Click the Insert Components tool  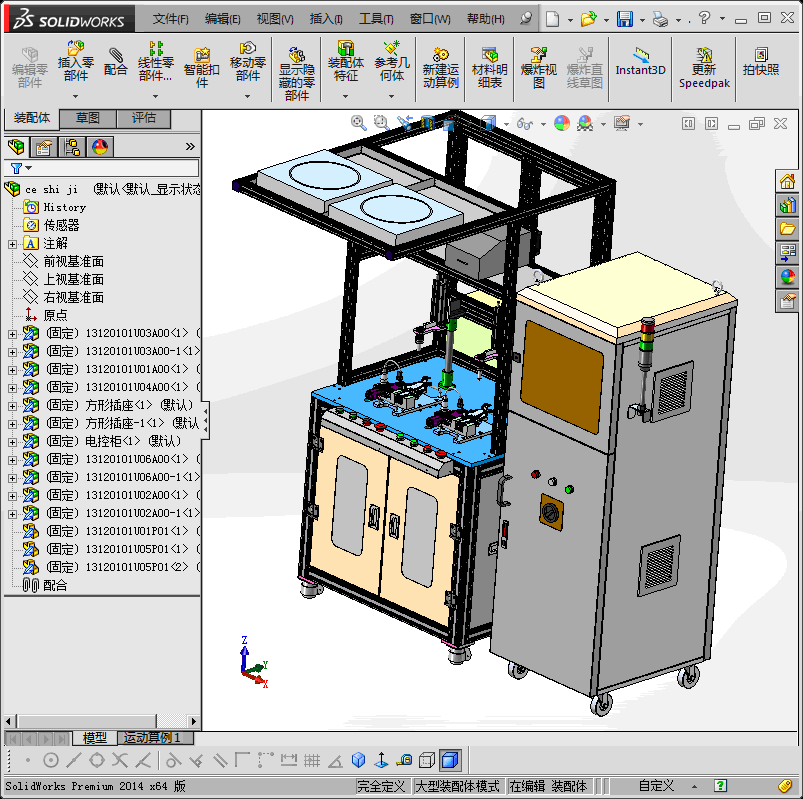click(x=75, y=61)
